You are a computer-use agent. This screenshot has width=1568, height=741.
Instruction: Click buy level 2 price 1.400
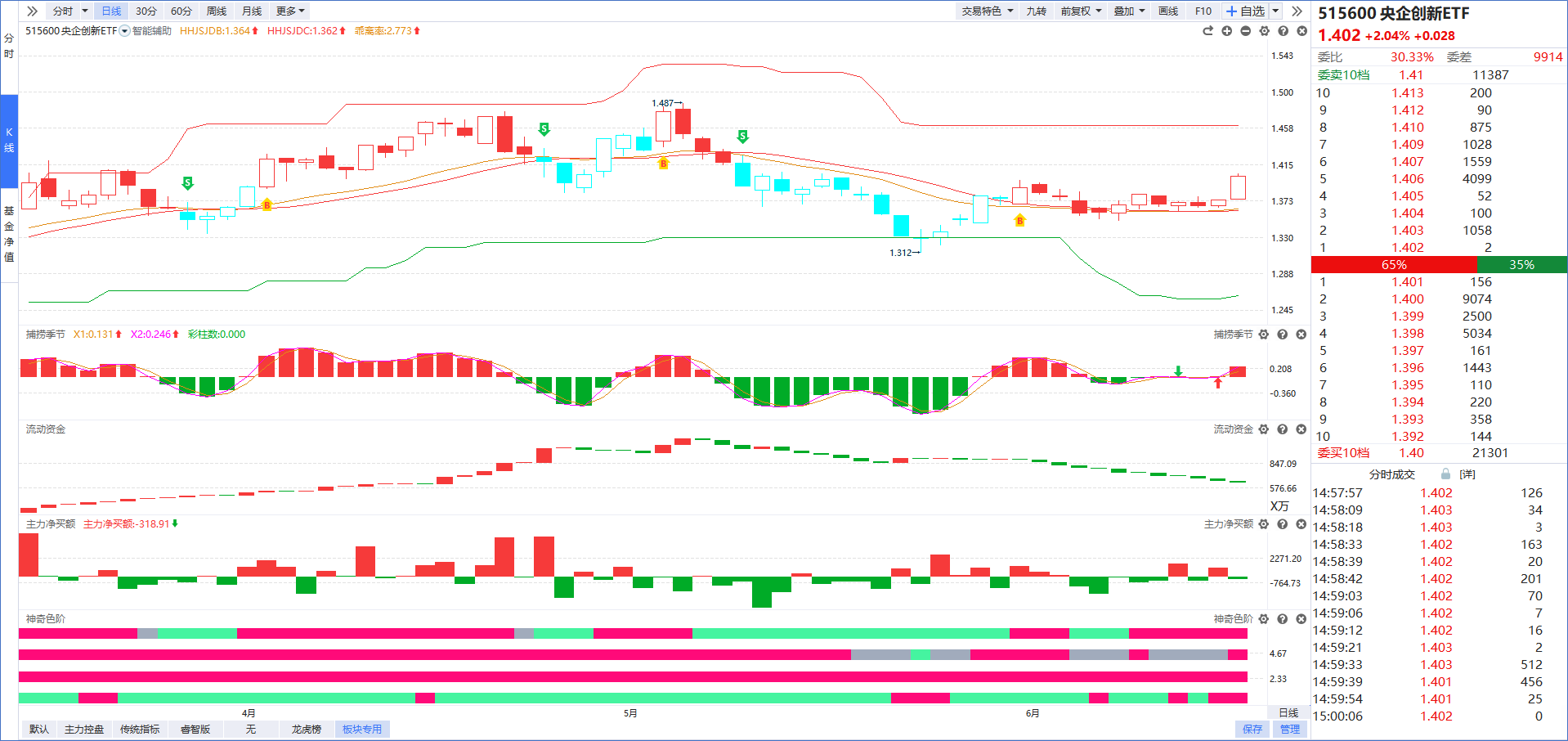[1408, 299]
